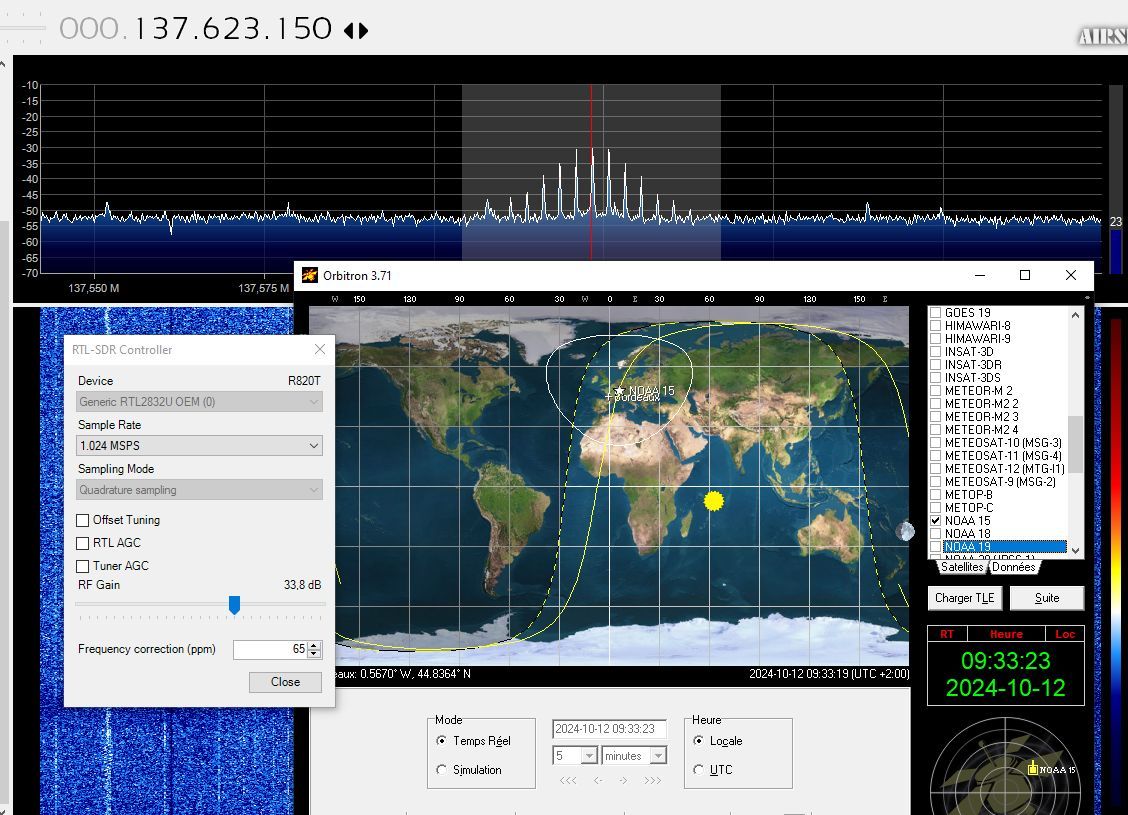Click the 623 digits in the frequency display
Screen dimensions: 1128x815
(x=232, y=29)
